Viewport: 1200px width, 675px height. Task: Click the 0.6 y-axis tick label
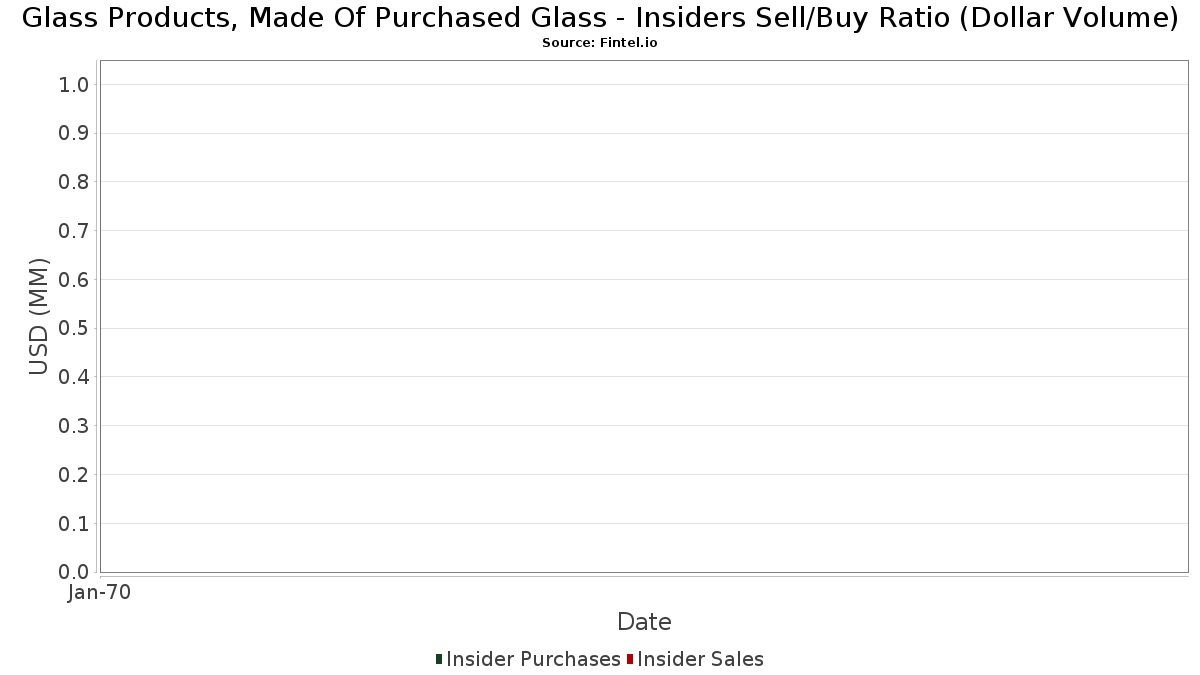pyautogui.click(x=75, y=280)
